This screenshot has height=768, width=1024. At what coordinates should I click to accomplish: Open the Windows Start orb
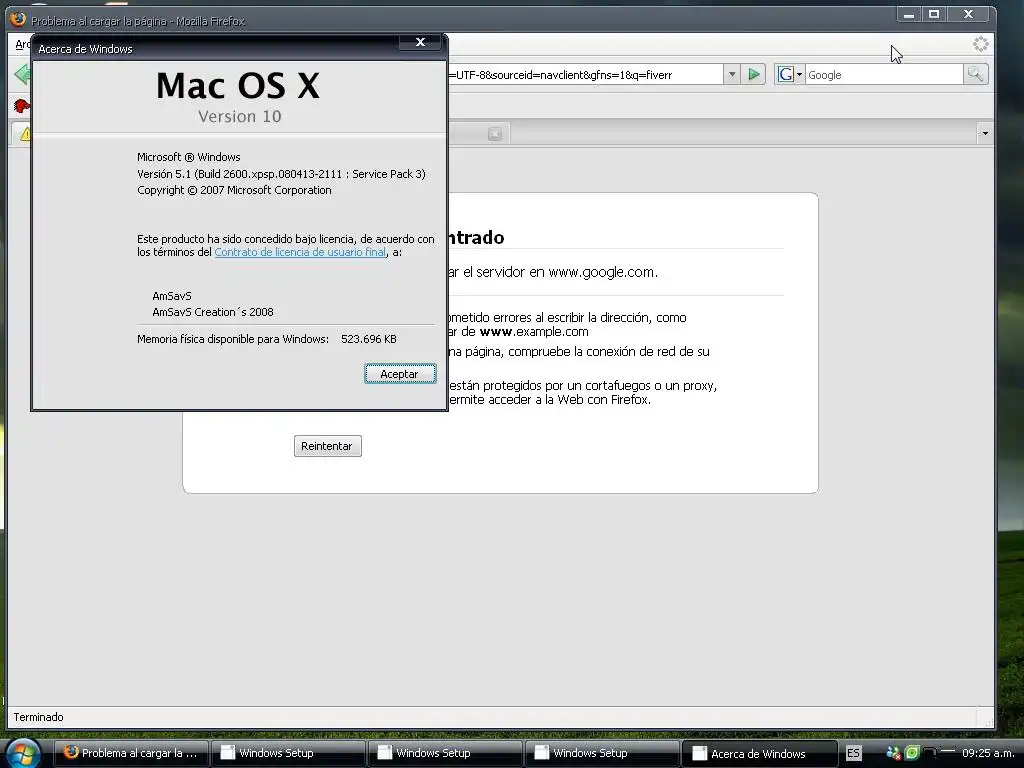pyautogui.click(x=24, y=753)
